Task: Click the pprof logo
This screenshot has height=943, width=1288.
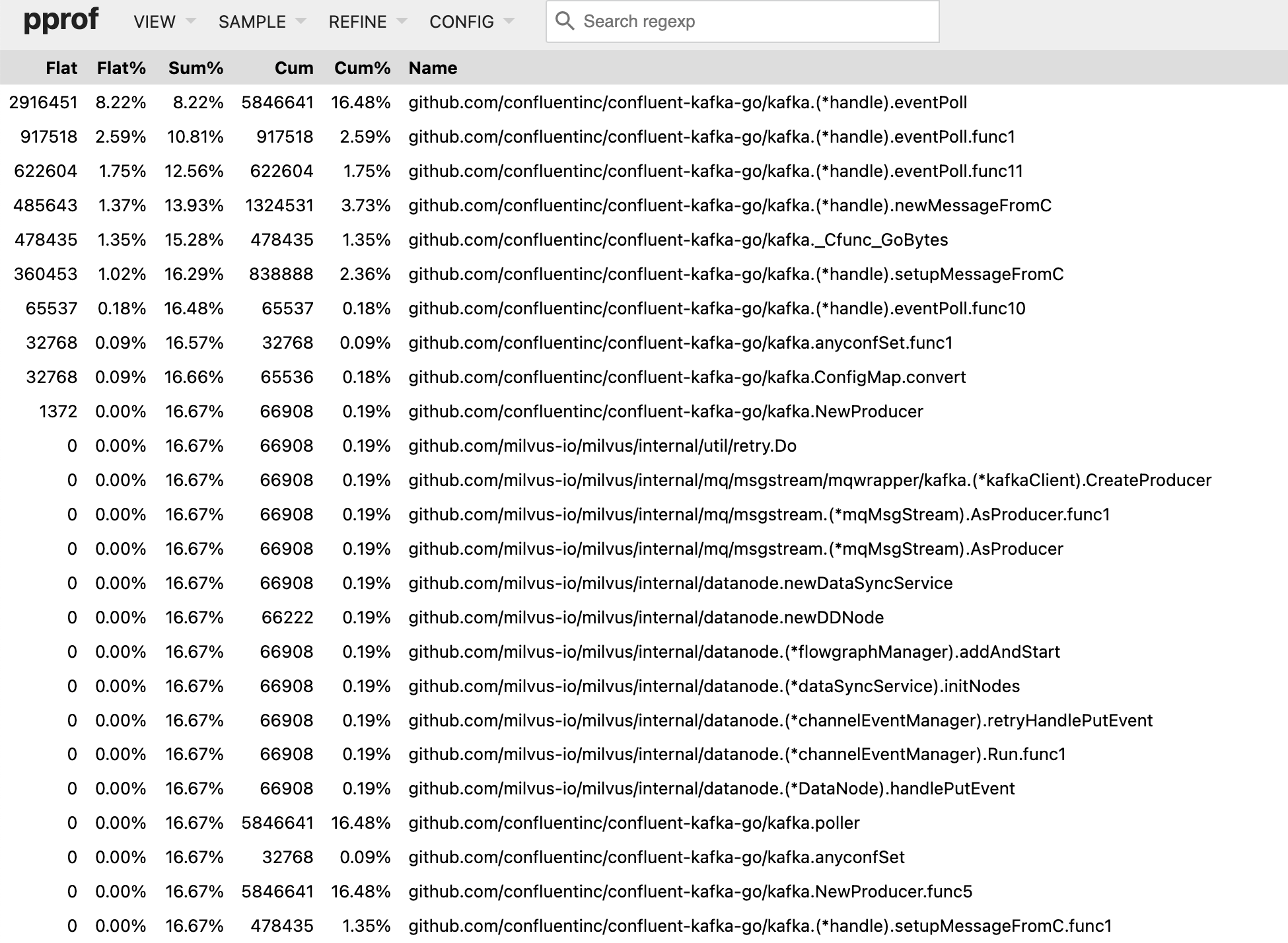Action: click(61, 19)
